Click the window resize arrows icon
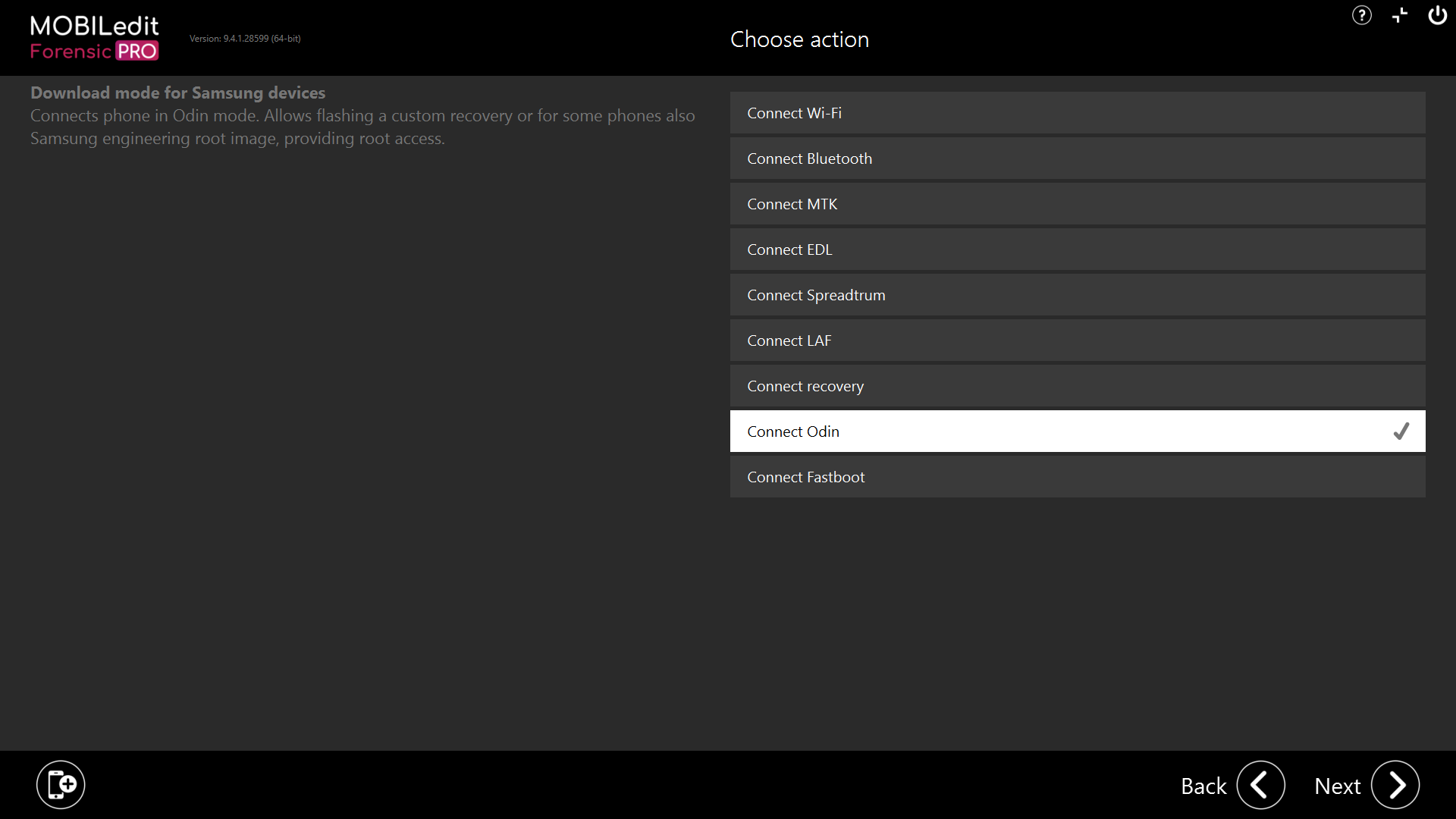This screenshot has height=819, width=1456. click(1400, 15)
